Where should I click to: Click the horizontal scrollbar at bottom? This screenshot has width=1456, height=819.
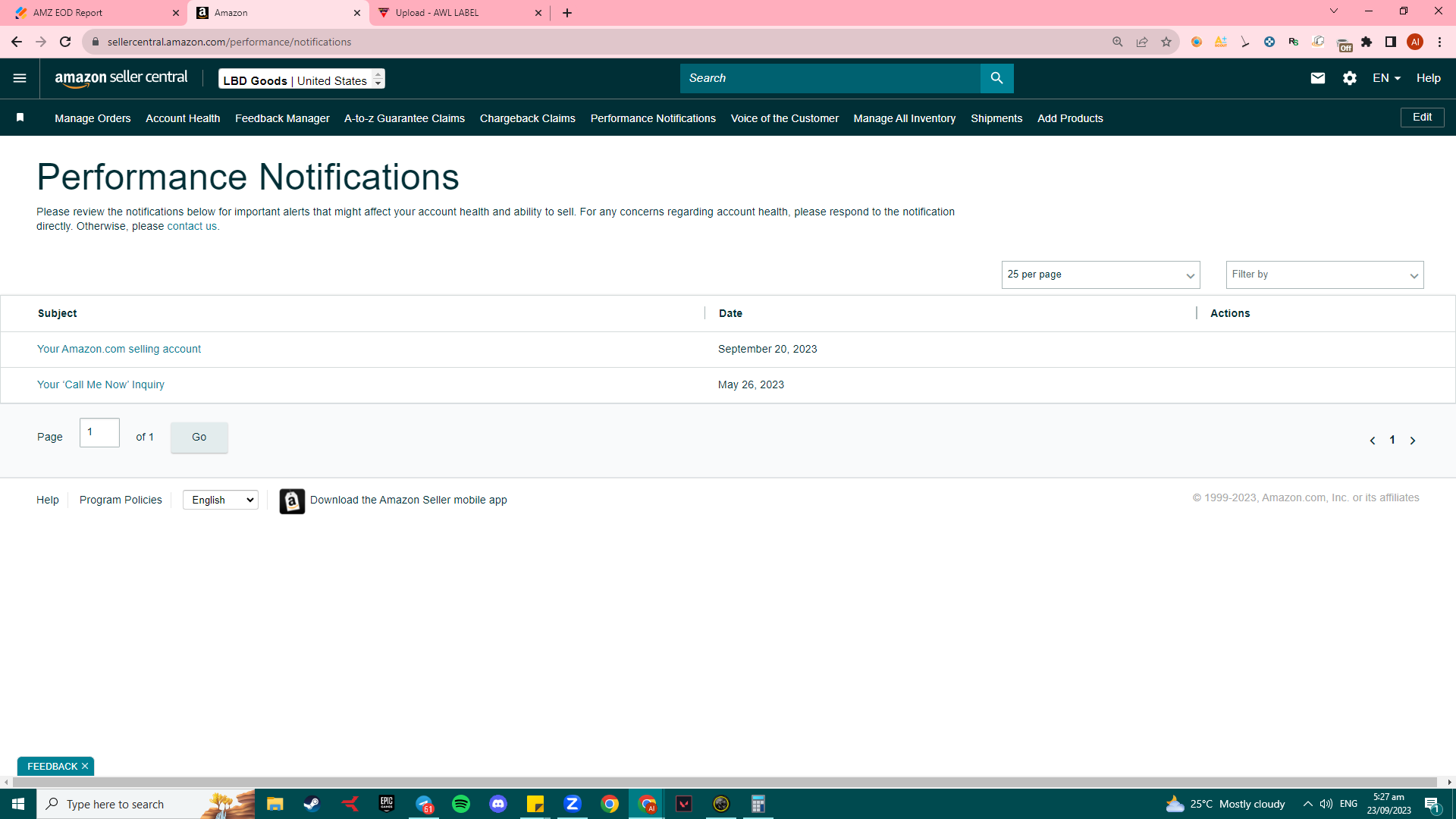[724, 782]
